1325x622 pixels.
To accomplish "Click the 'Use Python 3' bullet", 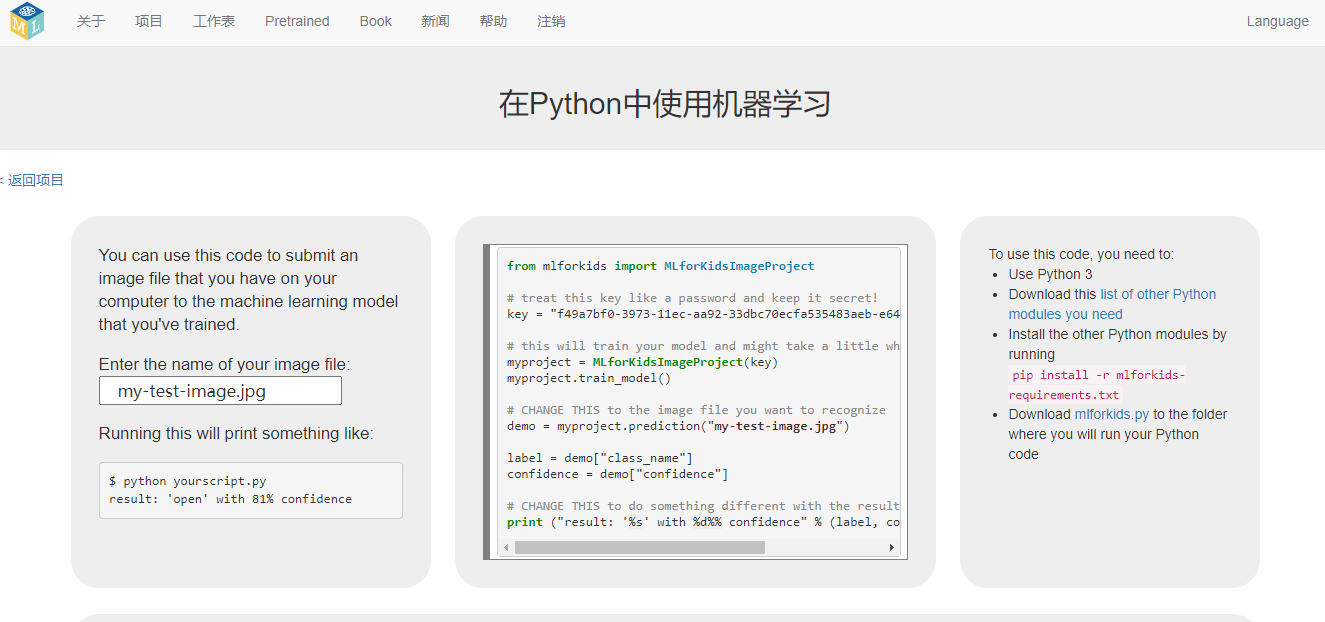I will click(x=1051, y=274).
